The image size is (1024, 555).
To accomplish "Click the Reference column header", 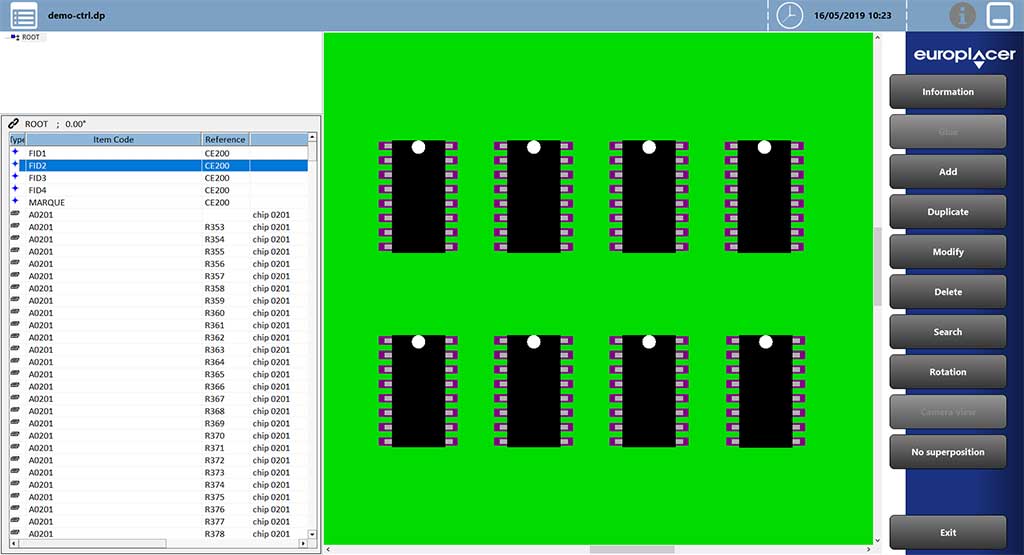I will [x=225, y=140].
